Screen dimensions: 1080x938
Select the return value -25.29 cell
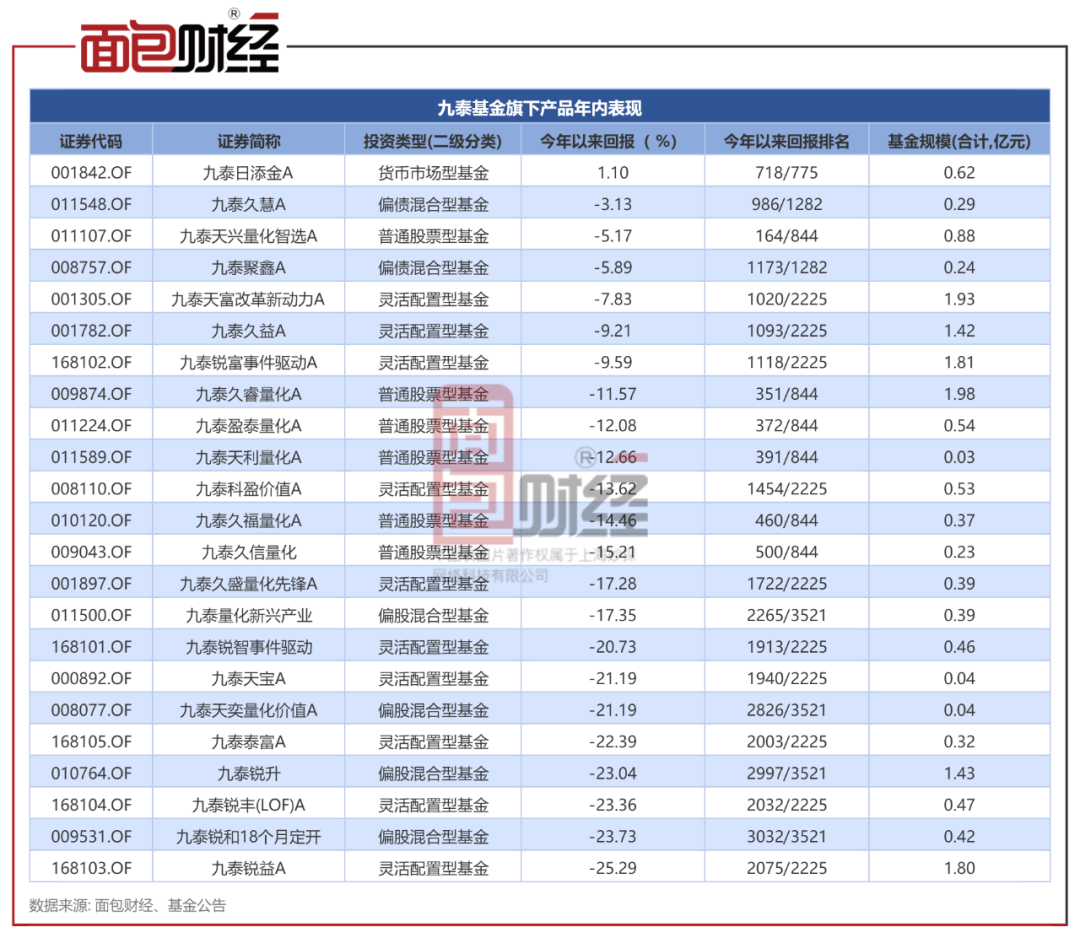(x=613, y=868)
